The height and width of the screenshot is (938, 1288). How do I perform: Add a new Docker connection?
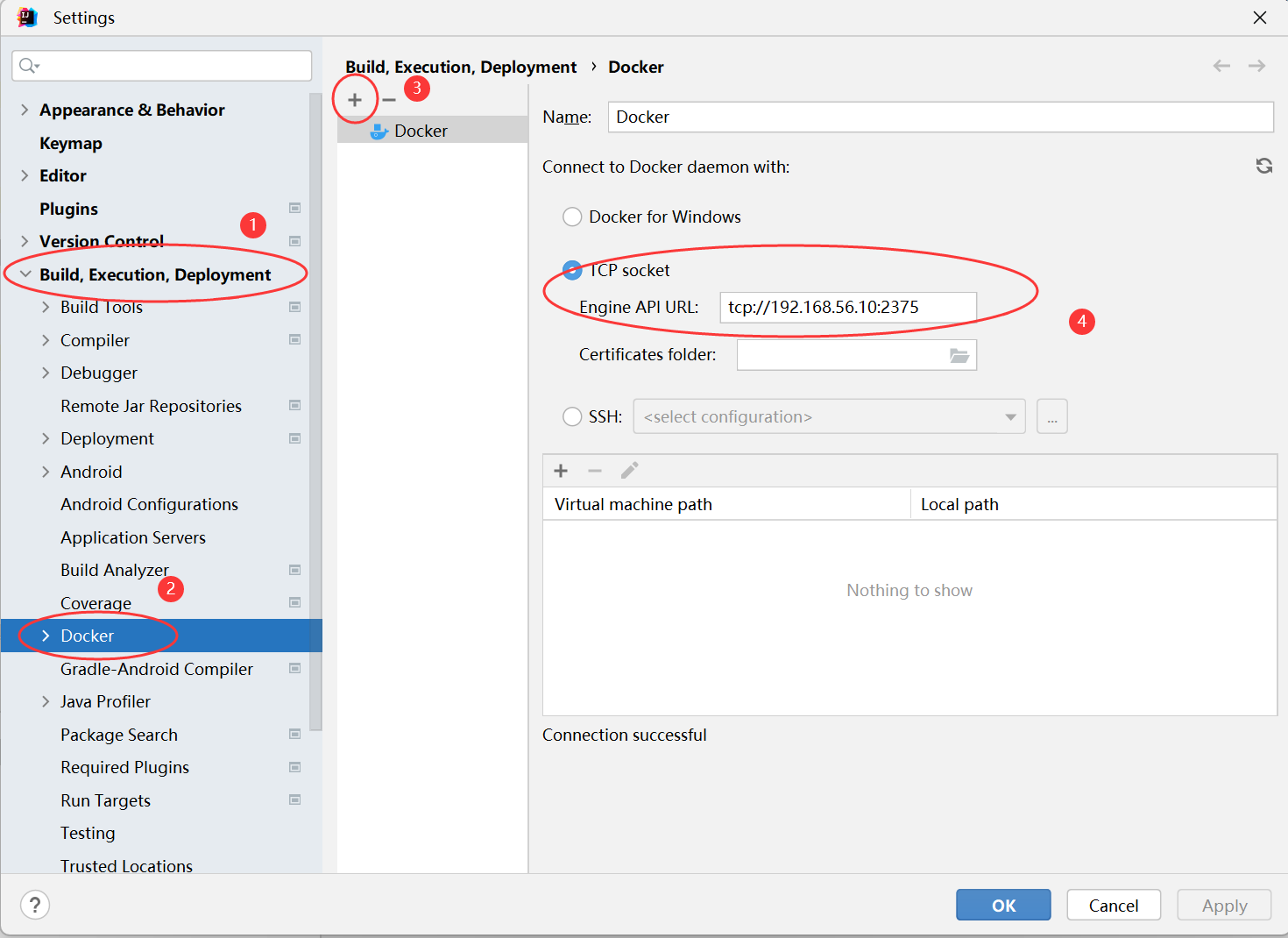(355, 100)
